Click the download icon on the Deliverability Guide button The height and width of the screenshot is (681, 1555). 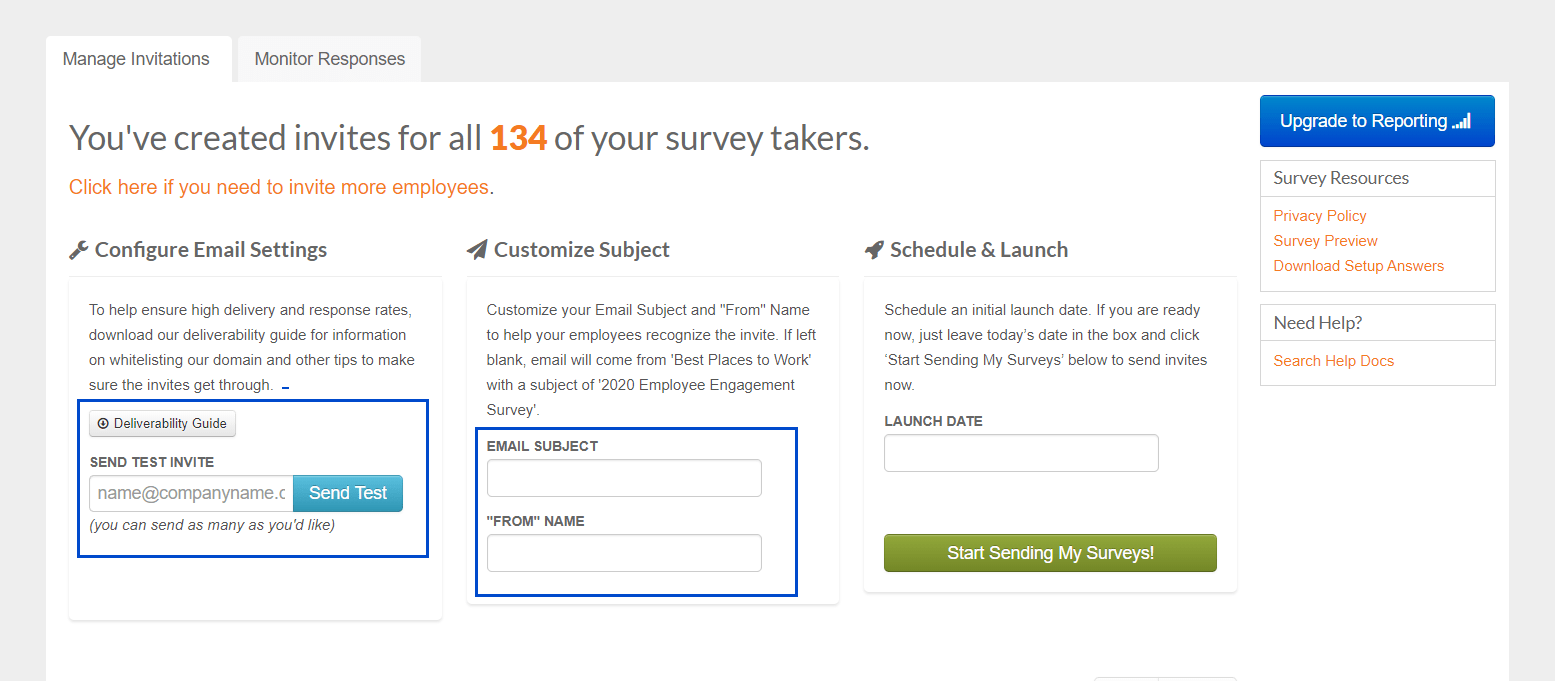tap(102, 423)
